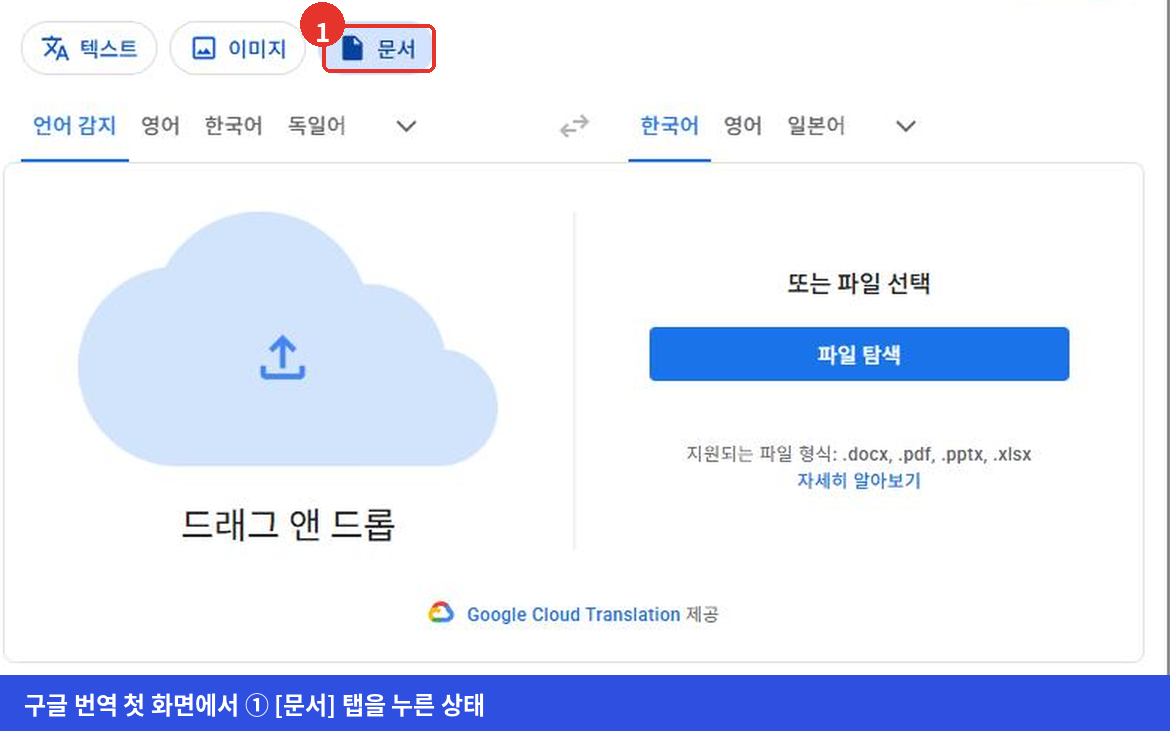Set source language to 한국어

[x=234, y=125]
